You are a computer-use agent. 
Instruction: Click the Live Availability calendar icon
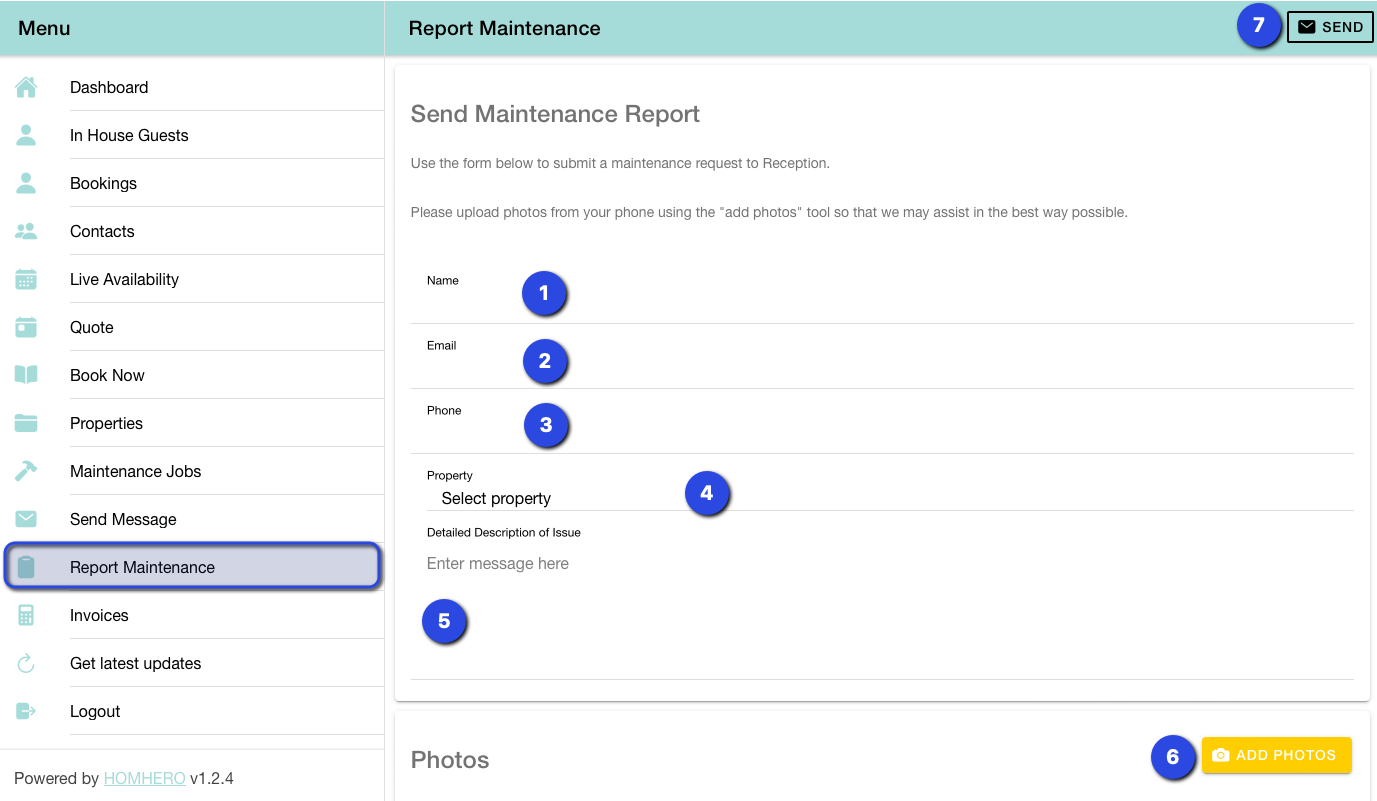(x=26, y=280)
